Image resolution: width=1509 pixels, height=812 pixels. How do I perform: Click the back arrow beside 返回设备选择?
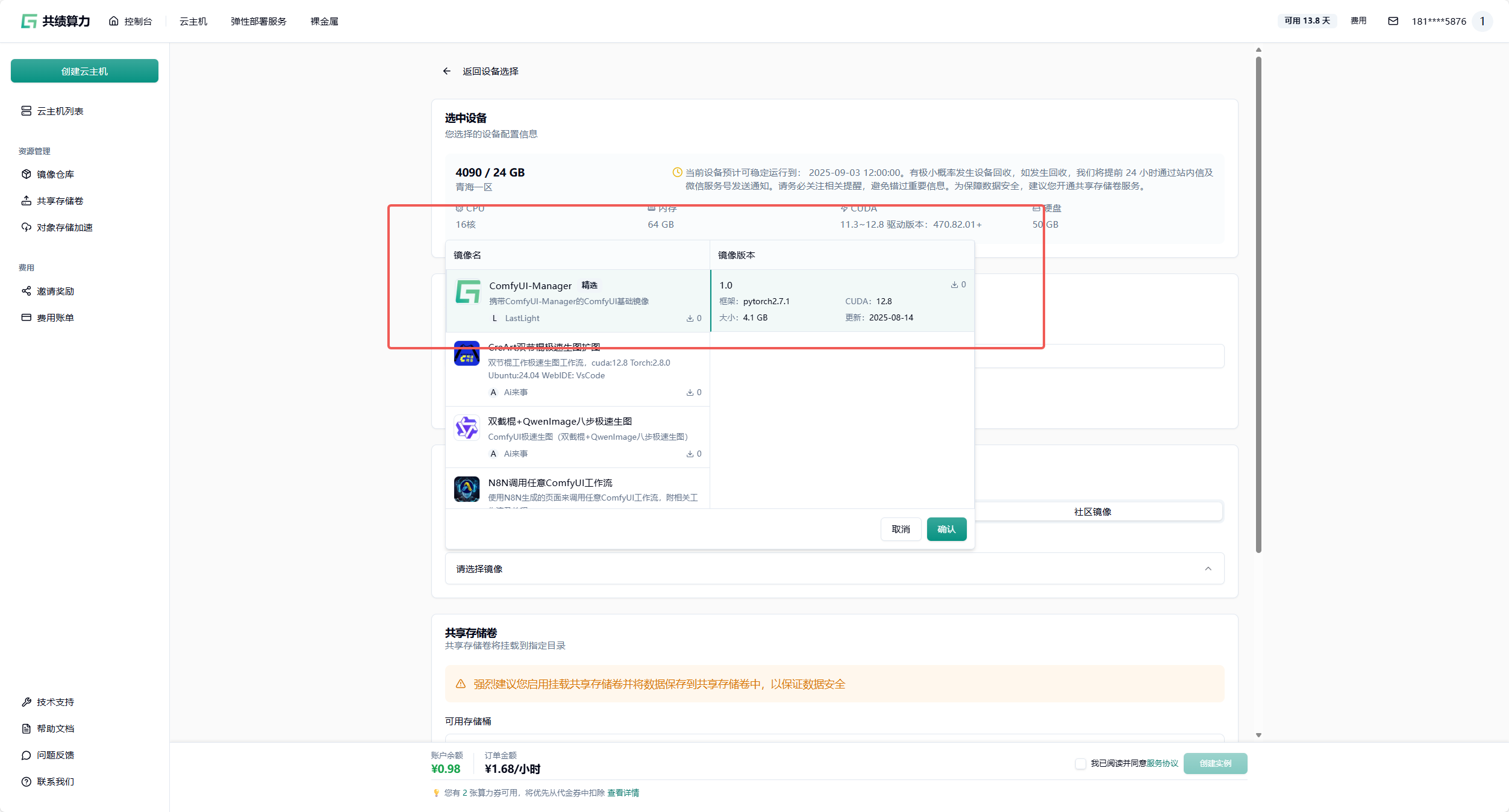click(x=447, y=71)
